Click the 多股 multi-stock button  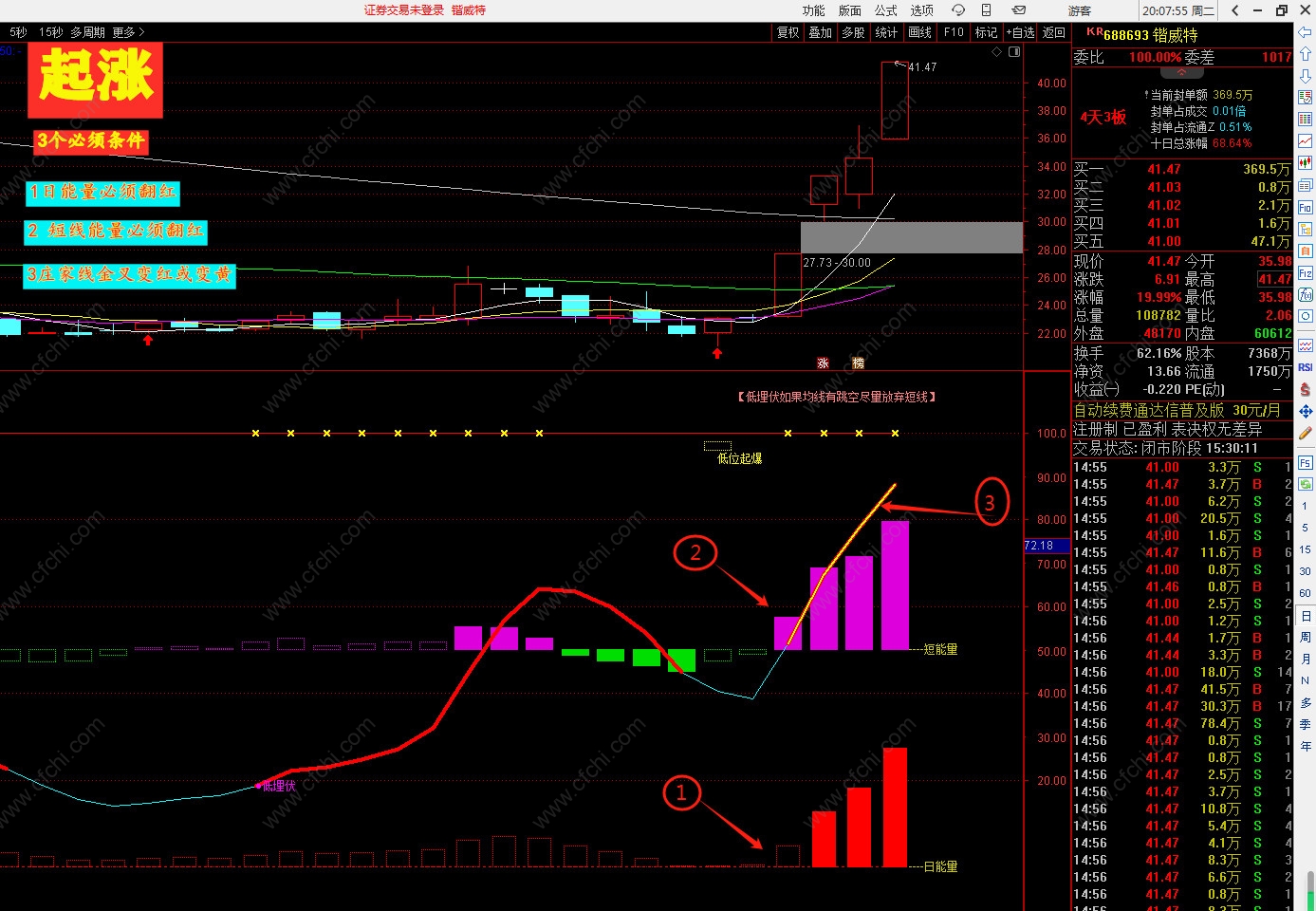pyautogui.click(x=853, y=32)
